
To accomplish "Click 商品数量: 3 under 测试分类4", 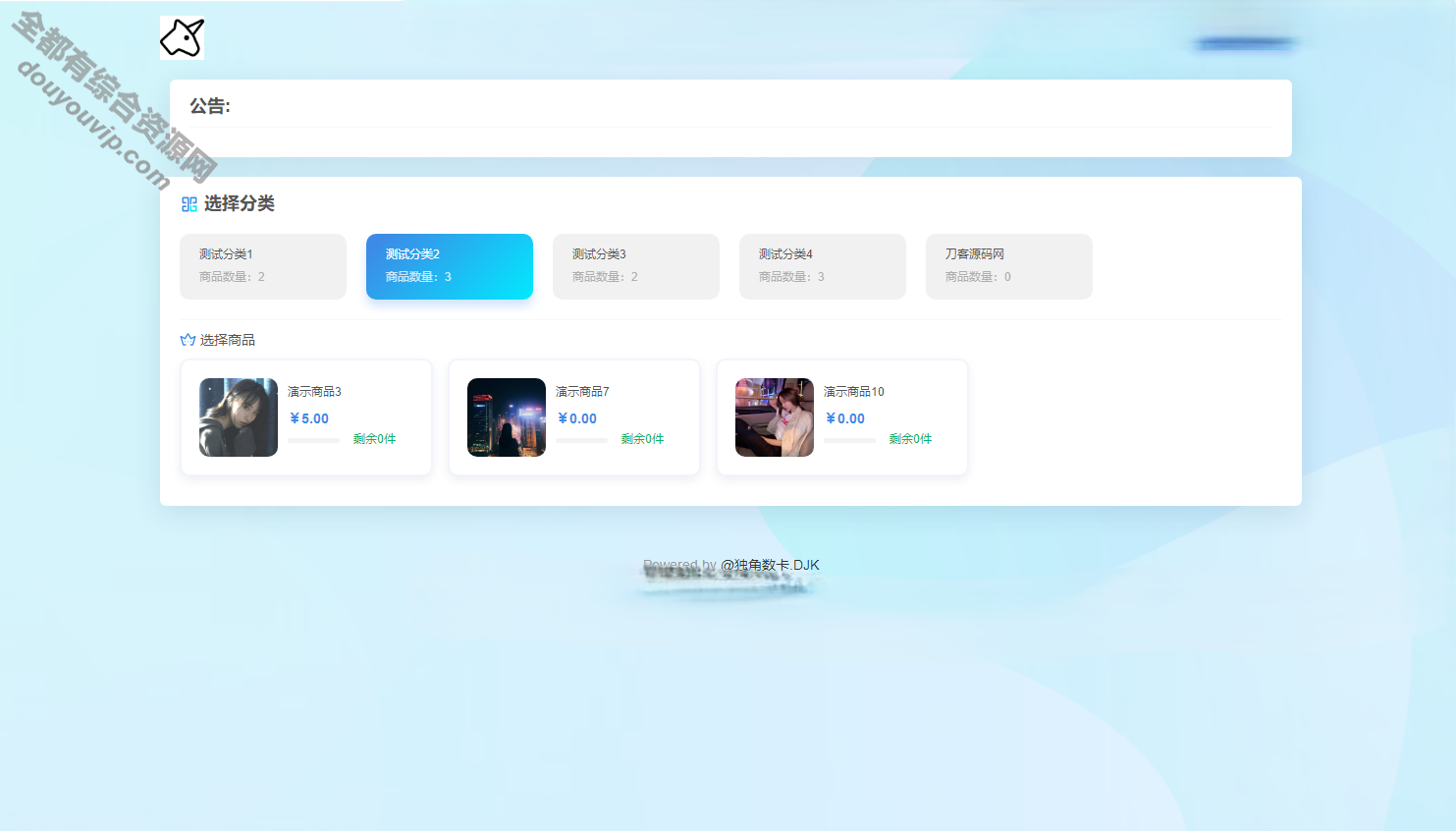I will (791, 277).
